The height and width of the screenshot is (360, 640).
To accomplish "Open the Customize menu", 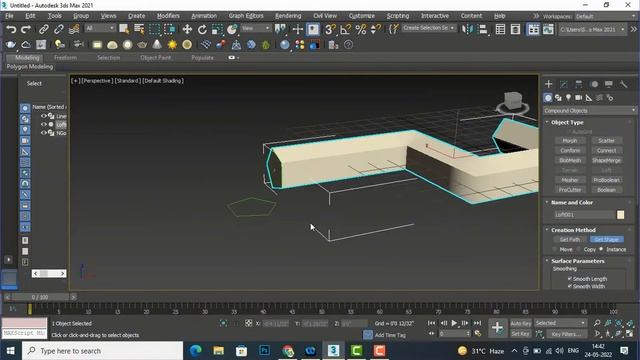I will 362,16.
